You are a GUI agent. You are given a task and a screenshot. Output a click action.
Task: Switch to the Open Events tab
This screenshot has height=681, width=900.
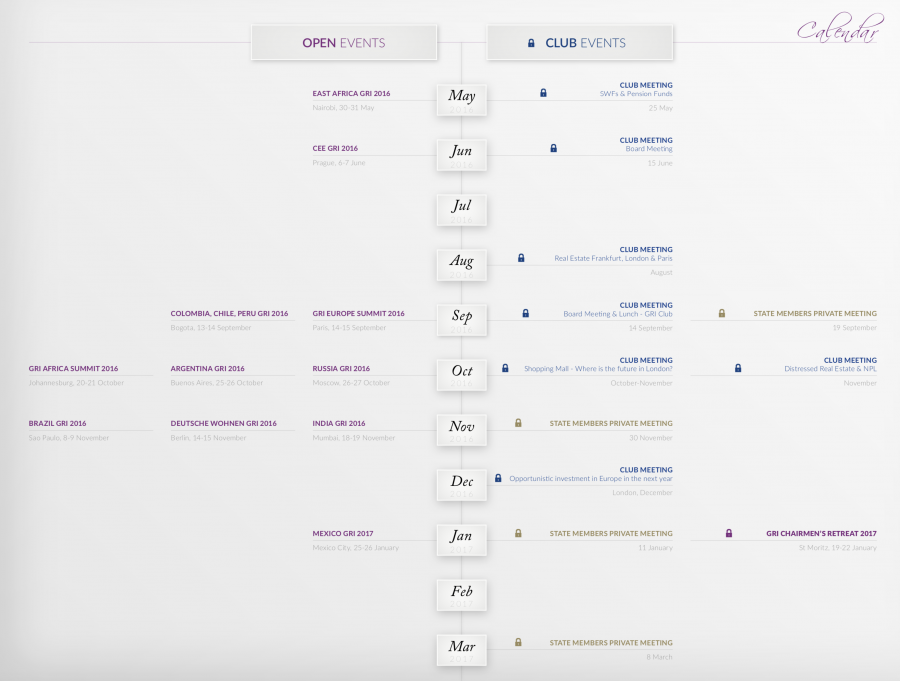click(x=344, y=43)
